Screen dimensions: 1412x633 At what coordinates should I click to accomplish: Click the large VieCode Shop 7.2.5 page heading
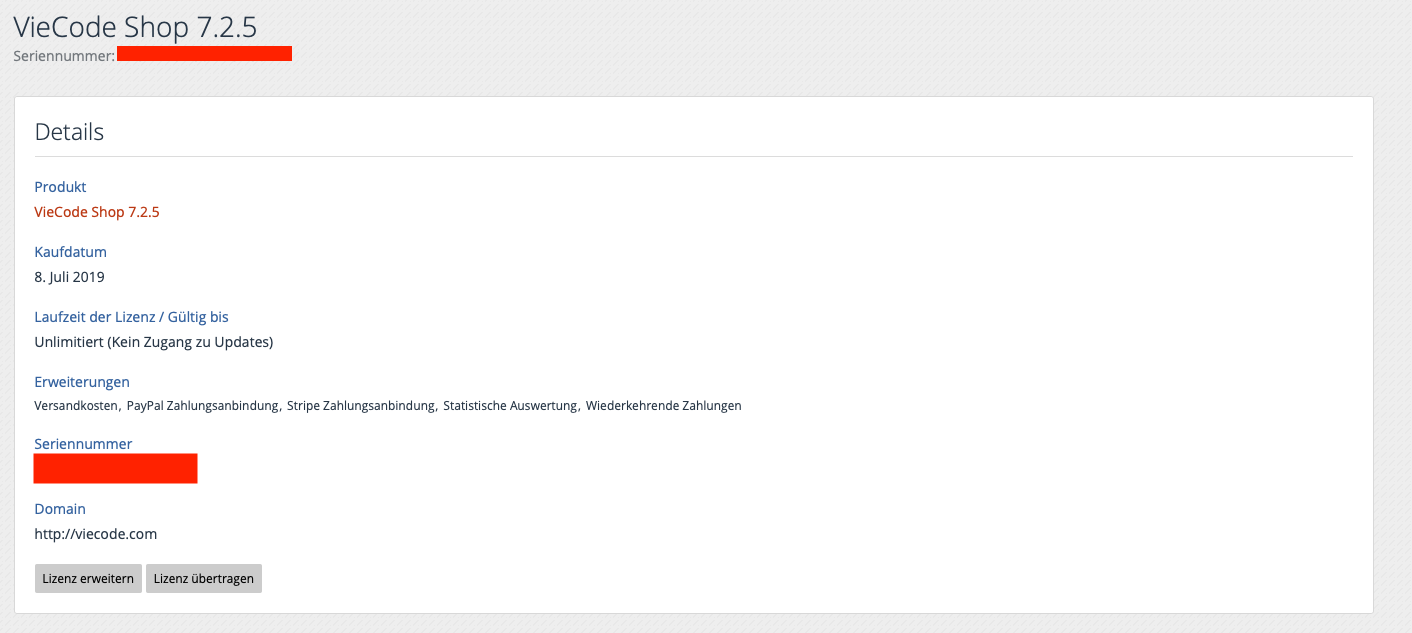tap(135, 26)
